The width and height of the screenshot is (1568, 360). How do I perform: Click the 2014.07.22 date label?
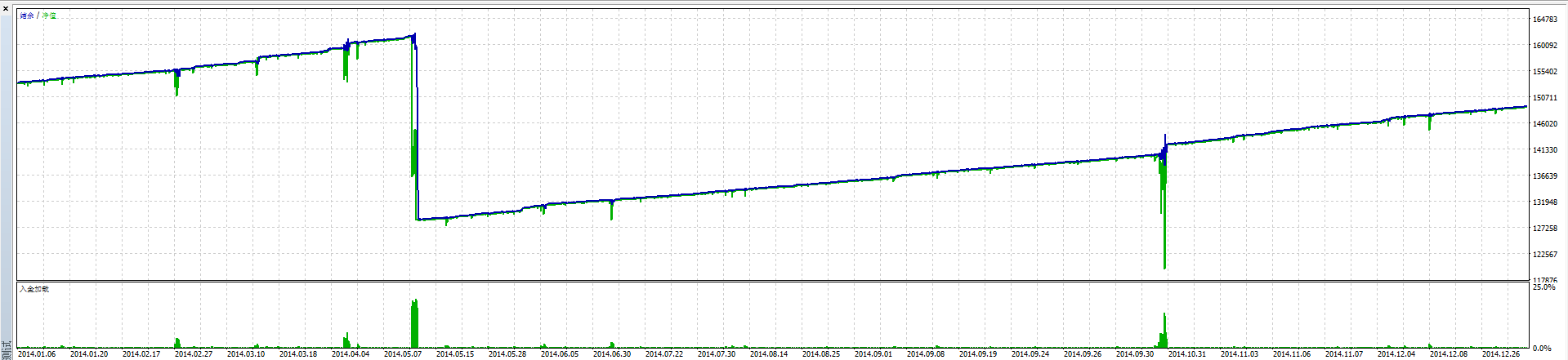(x=664, y=354)
